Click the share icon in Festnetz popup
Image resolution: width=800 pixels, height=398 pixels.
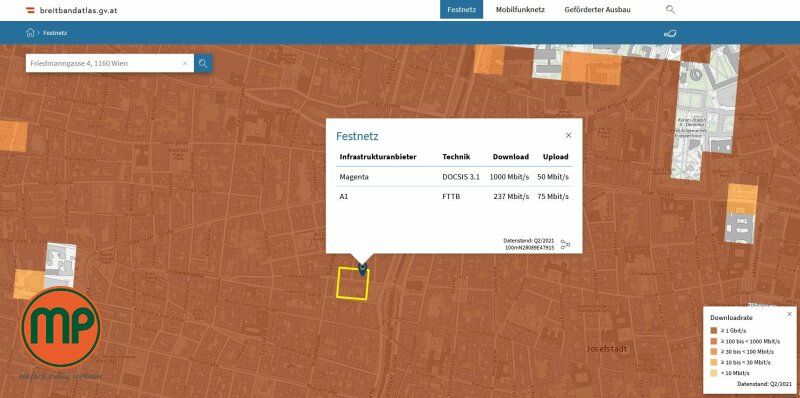[565, 244]
